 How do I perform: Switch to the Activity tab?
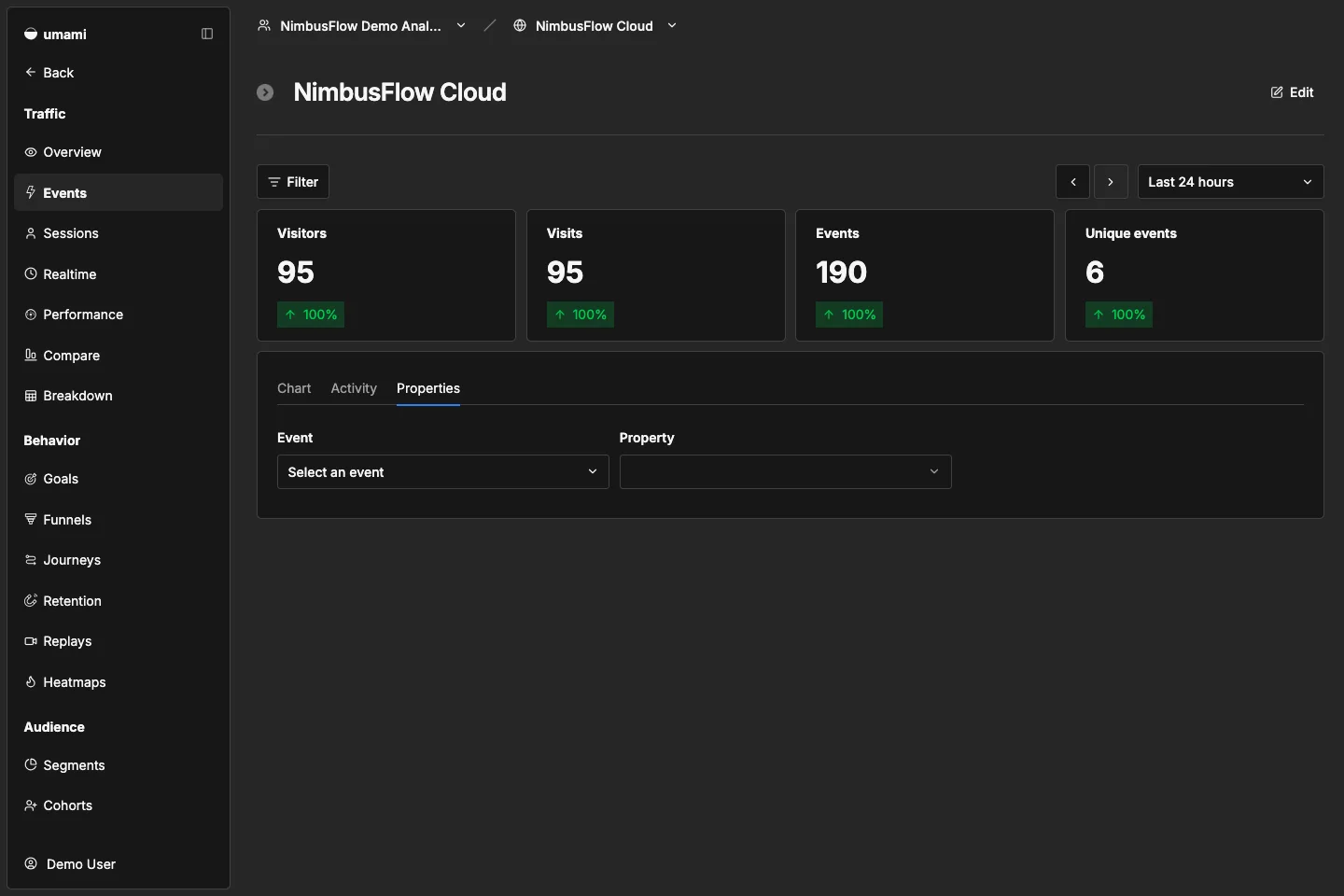coord(354,388)
